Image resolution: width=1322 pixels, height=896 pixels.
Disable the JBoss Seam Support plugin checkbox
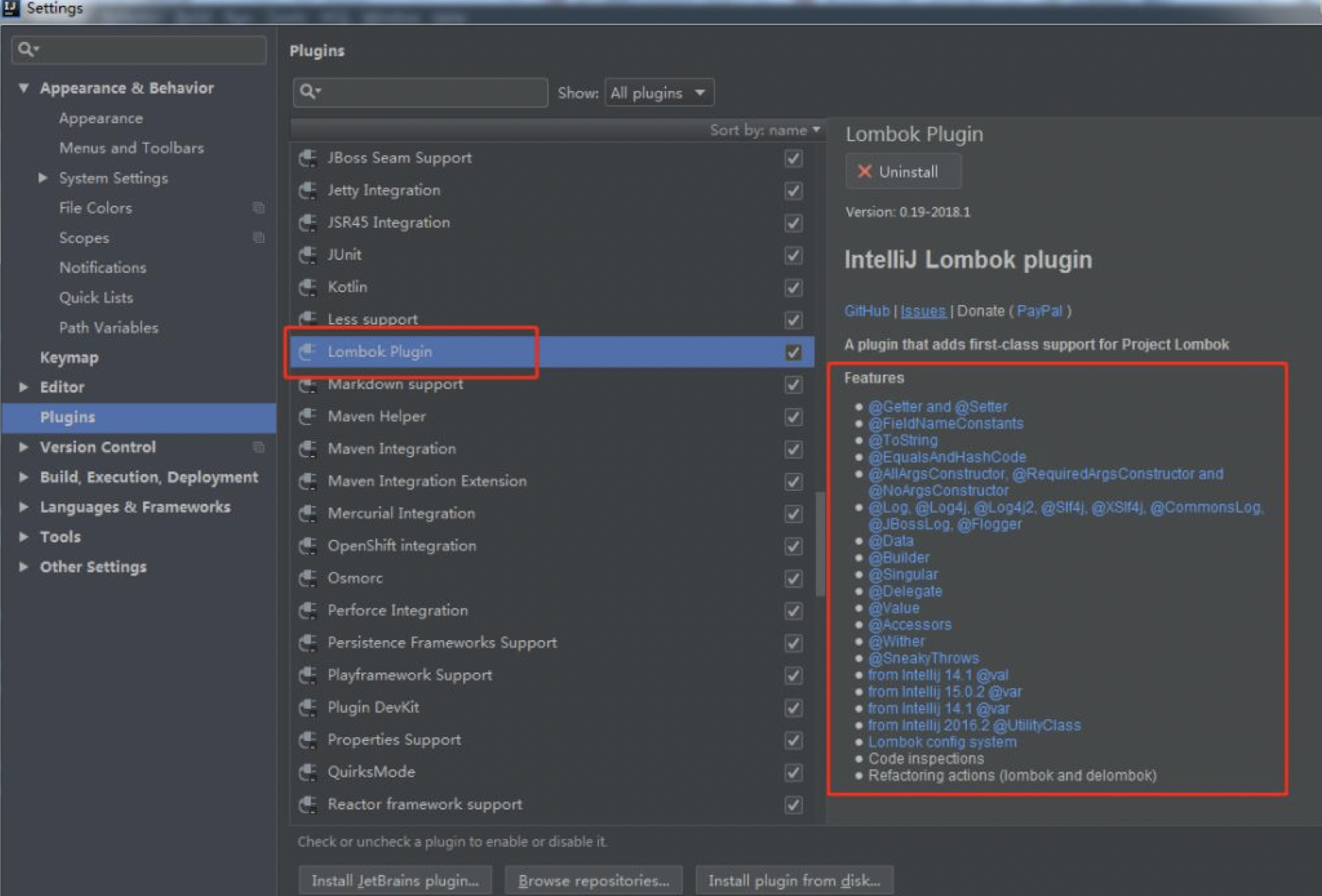click(794, 158)
